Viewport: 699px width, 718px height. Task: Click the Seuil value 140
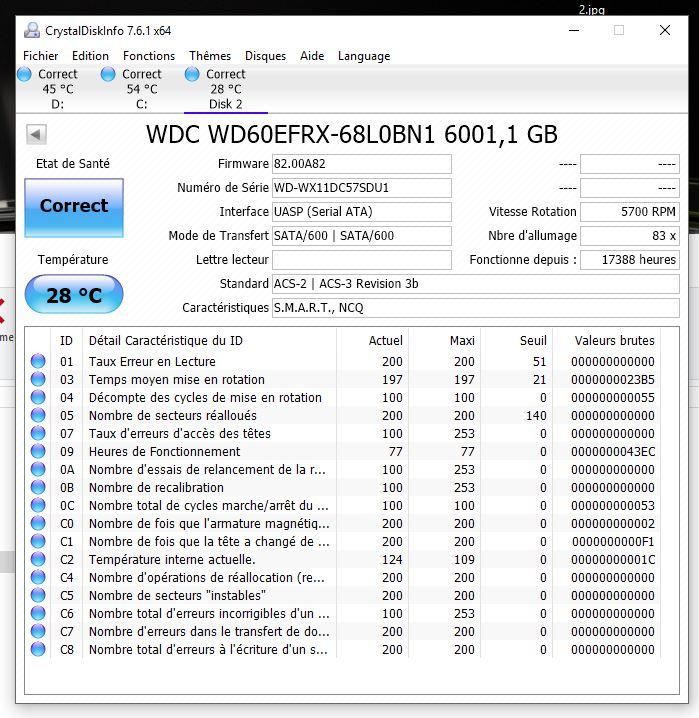(536, 416)
